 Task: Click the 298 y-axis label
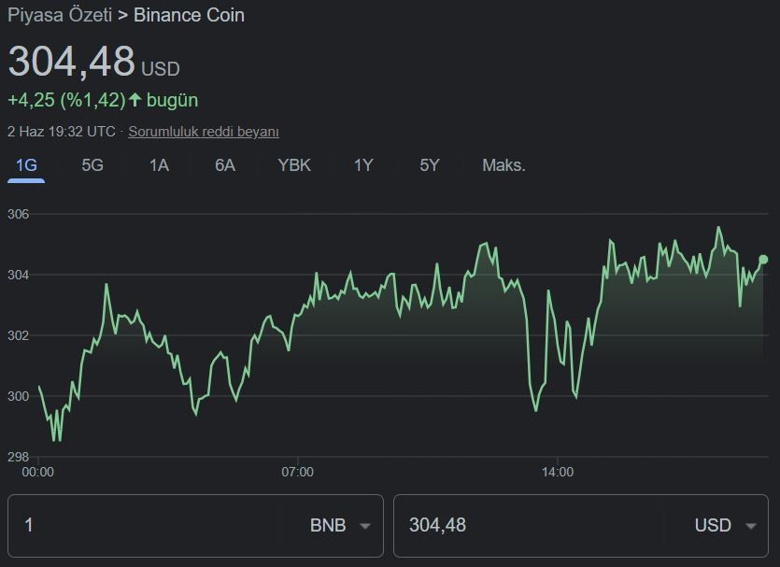[x=18, y=457]
